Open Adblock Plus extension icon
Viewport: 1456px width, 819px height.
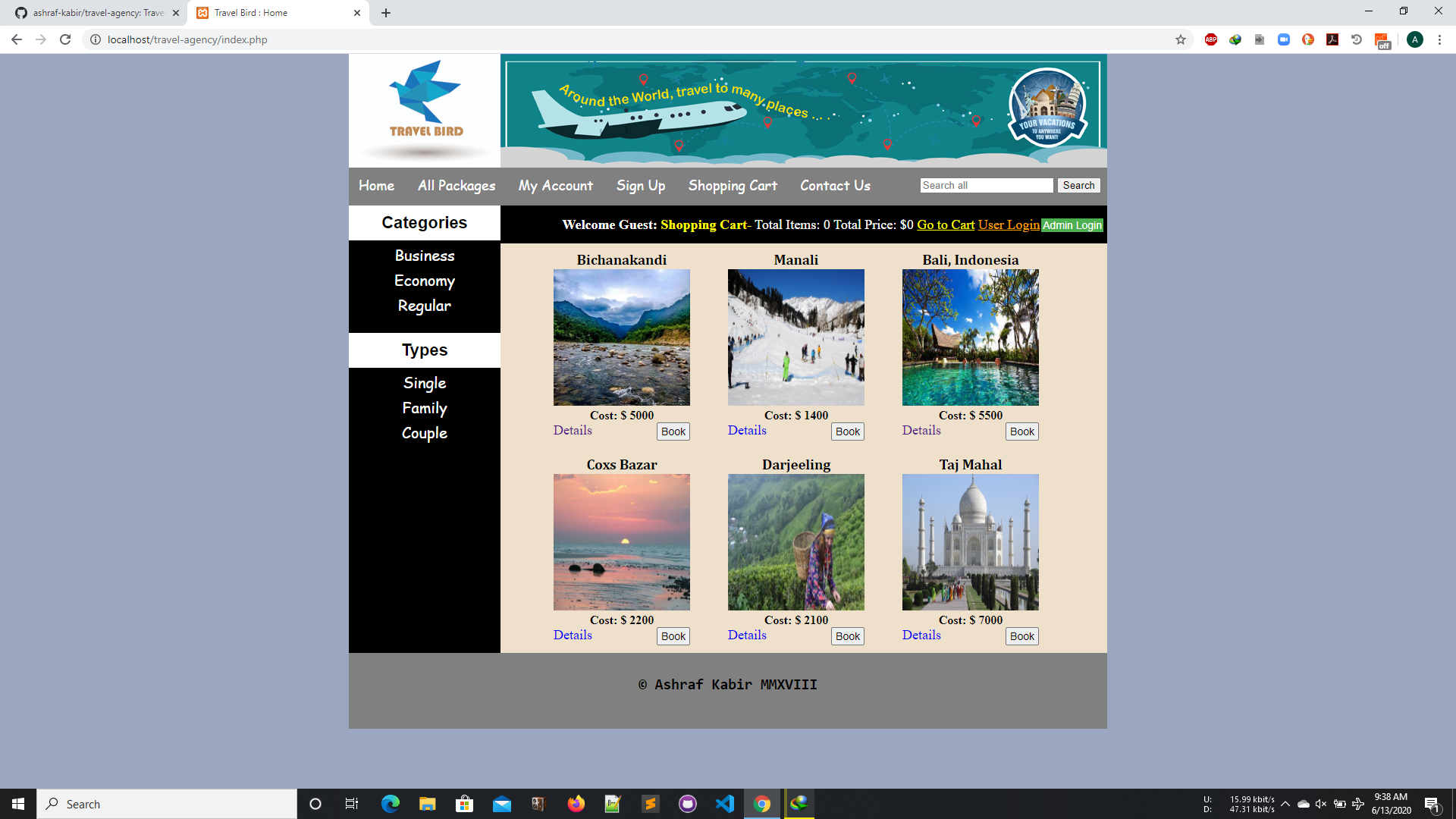coord(1211,39)
